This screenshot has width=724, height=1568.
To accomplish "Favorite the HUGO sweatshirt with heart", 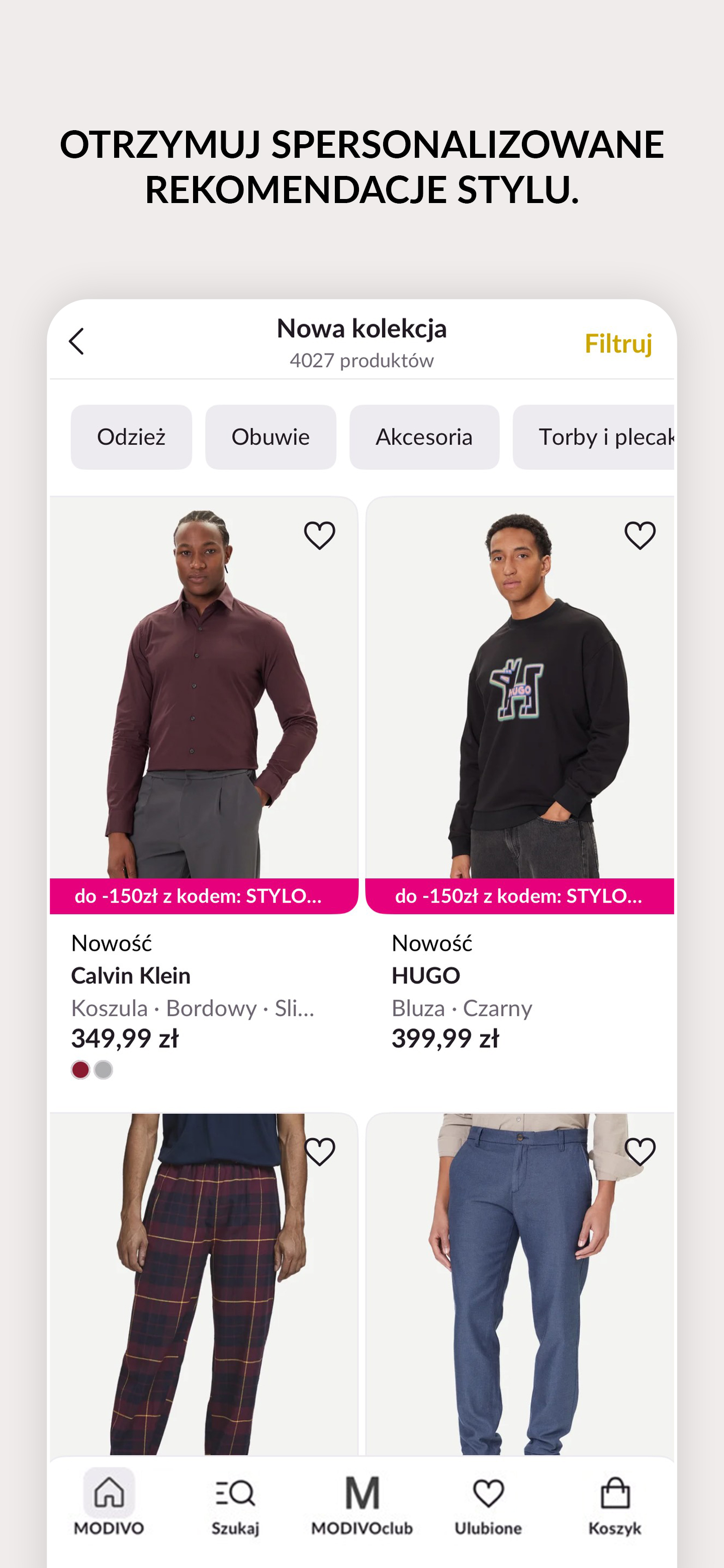I will [640, 535].
